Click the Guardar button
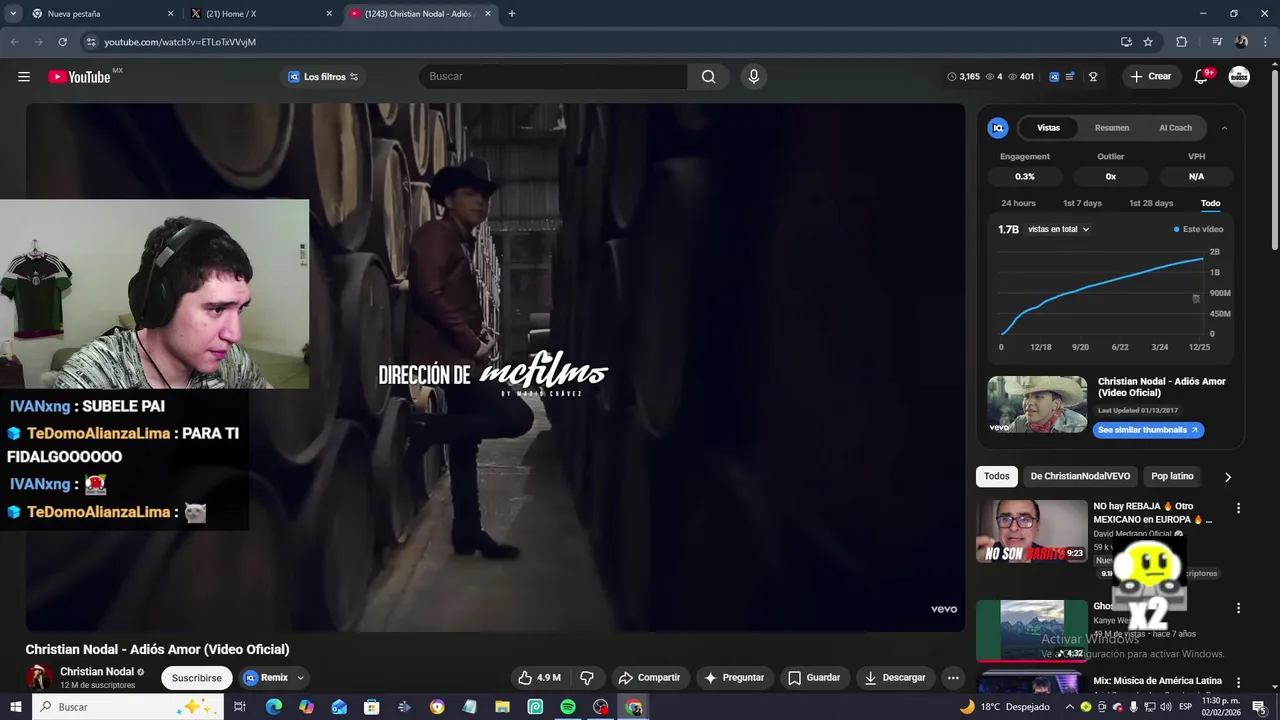 814,678
